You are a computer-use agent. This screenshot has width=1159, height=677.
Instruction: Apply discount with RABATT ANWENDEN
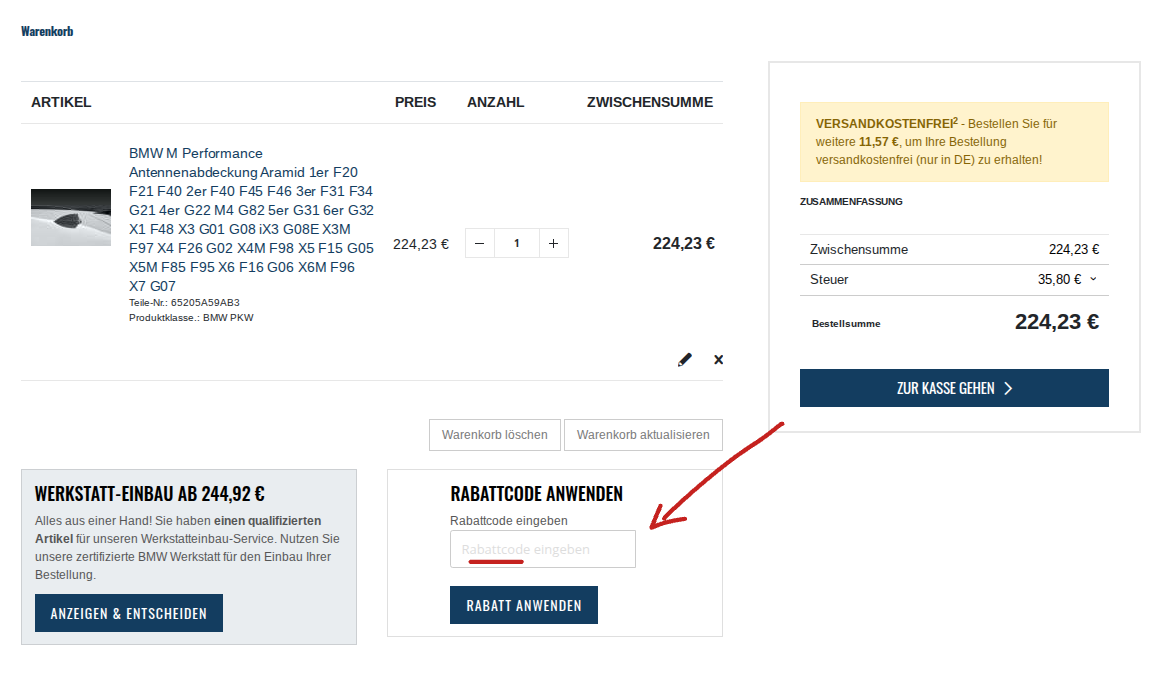point(523,605)
